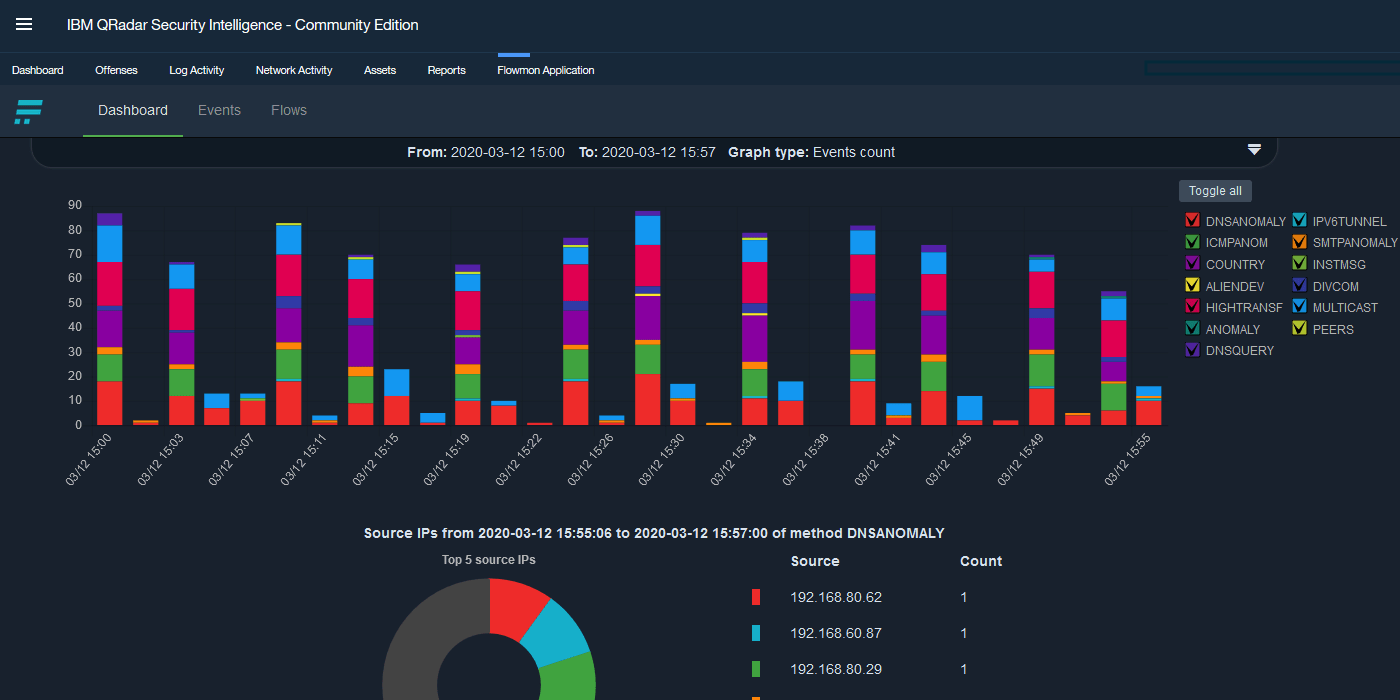Toggle the DIVCOM legend checkbox
The image size is (1400, 700).
tap(1299, 286)
